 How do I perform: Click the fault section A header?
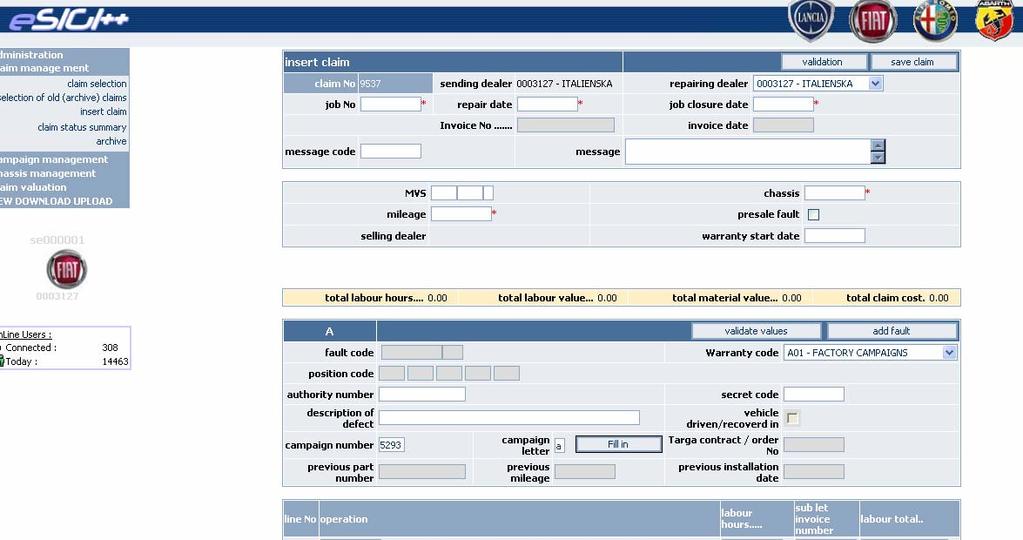[x=329, y=331]
